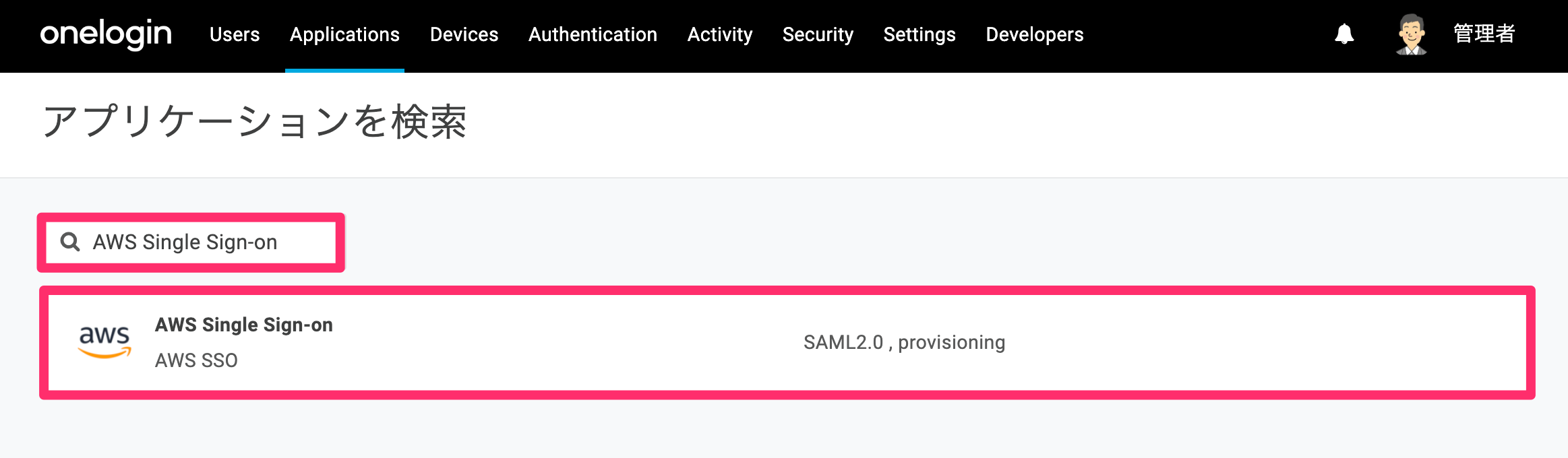Click the OneLogin logo
The height and width of the screenshot is (458, 1568).
106,34
